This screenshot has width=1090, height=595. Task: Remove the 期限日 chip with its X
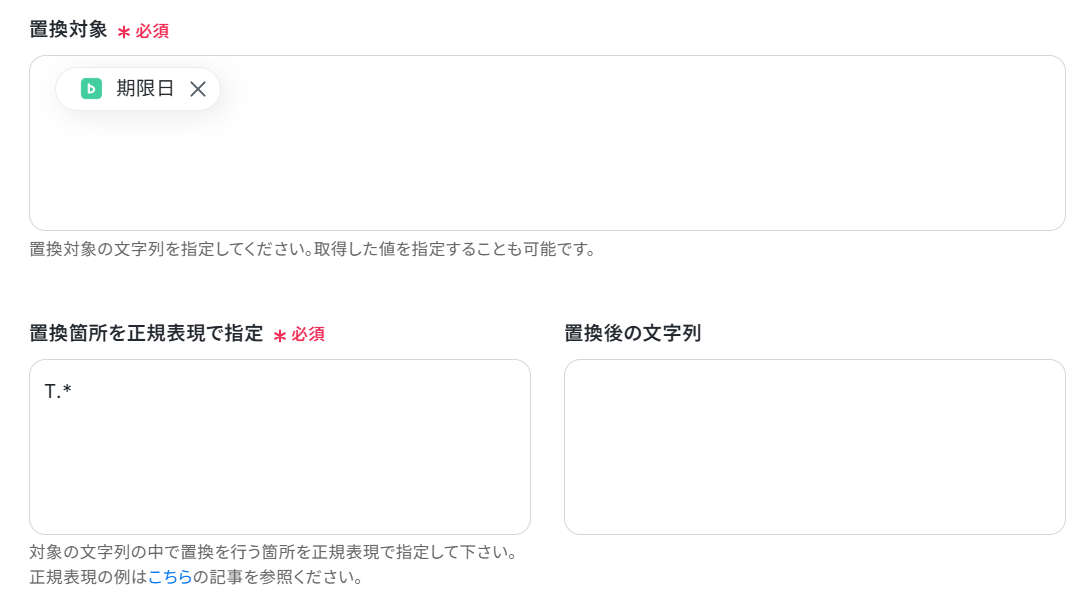pos(198,89)
